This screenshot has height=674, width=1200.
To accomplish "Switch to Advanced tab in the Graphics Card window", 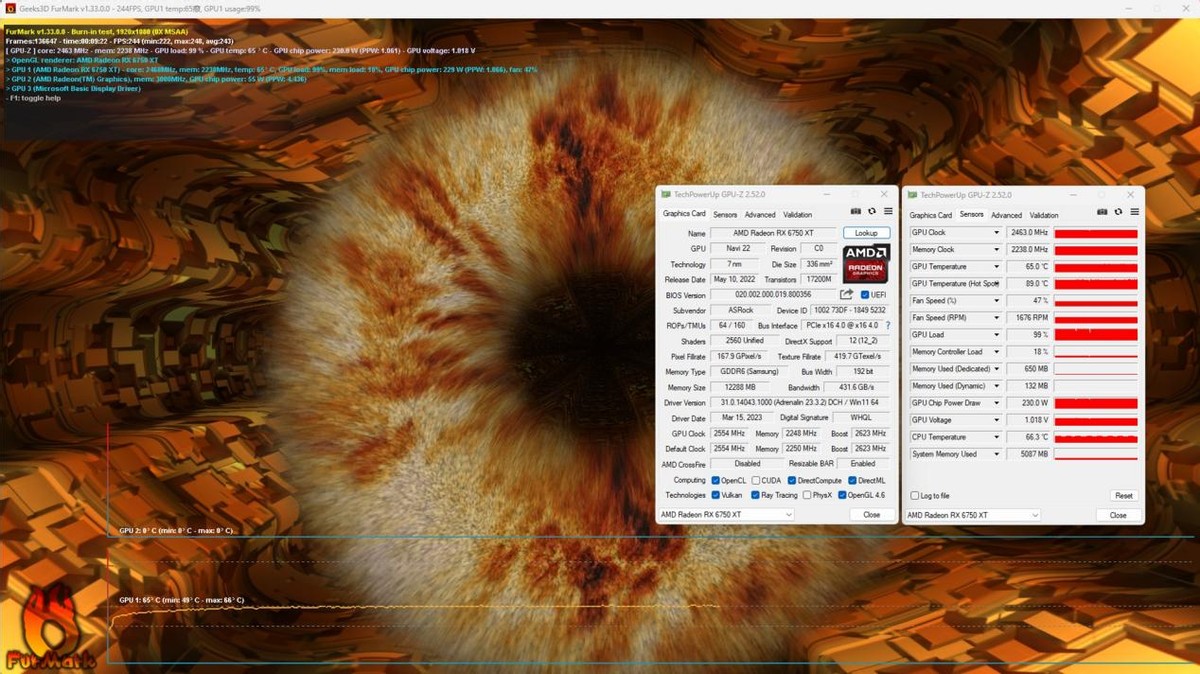I will 759,215.
